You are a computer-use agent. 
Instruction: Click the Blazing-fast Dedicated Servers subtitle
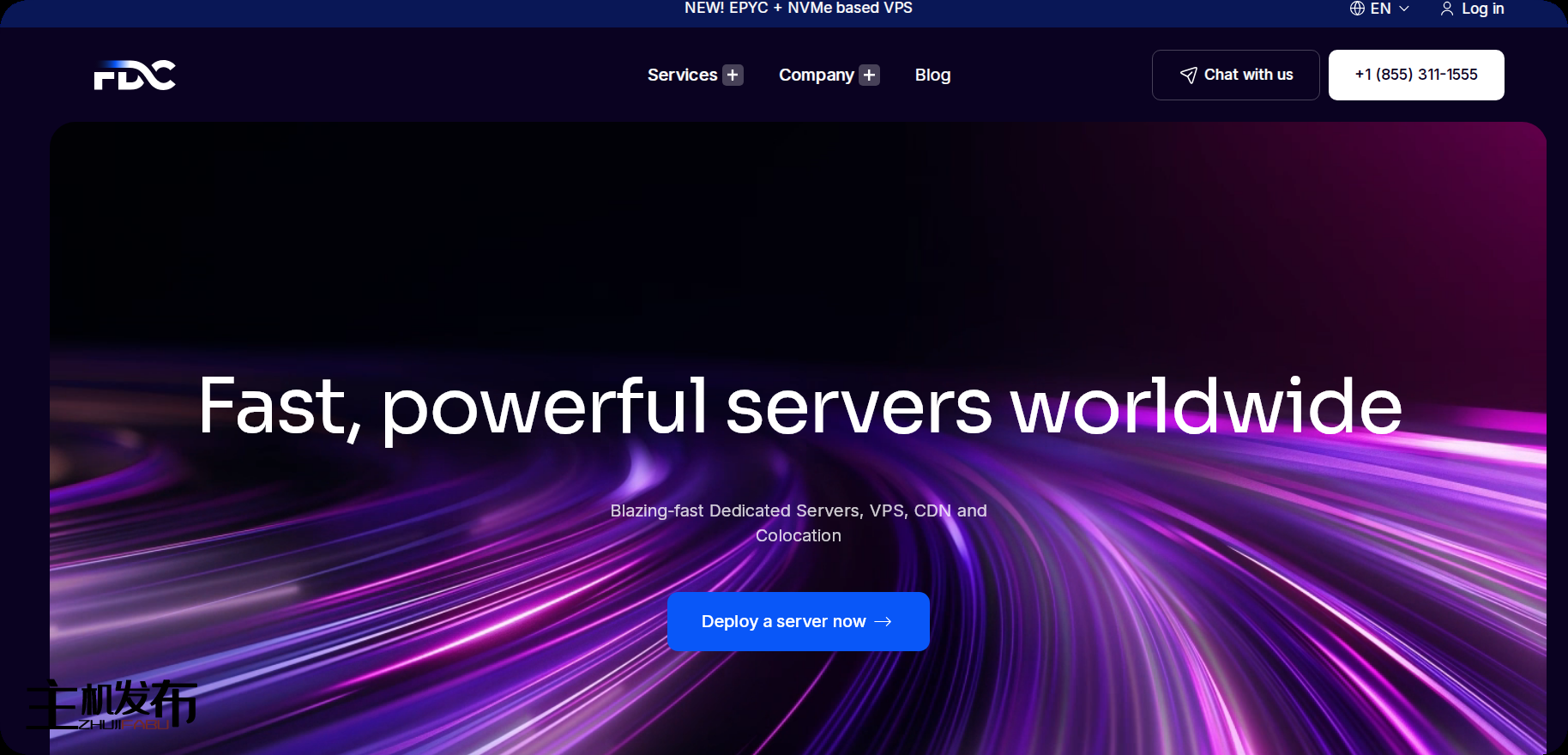(x=798, y=522)
